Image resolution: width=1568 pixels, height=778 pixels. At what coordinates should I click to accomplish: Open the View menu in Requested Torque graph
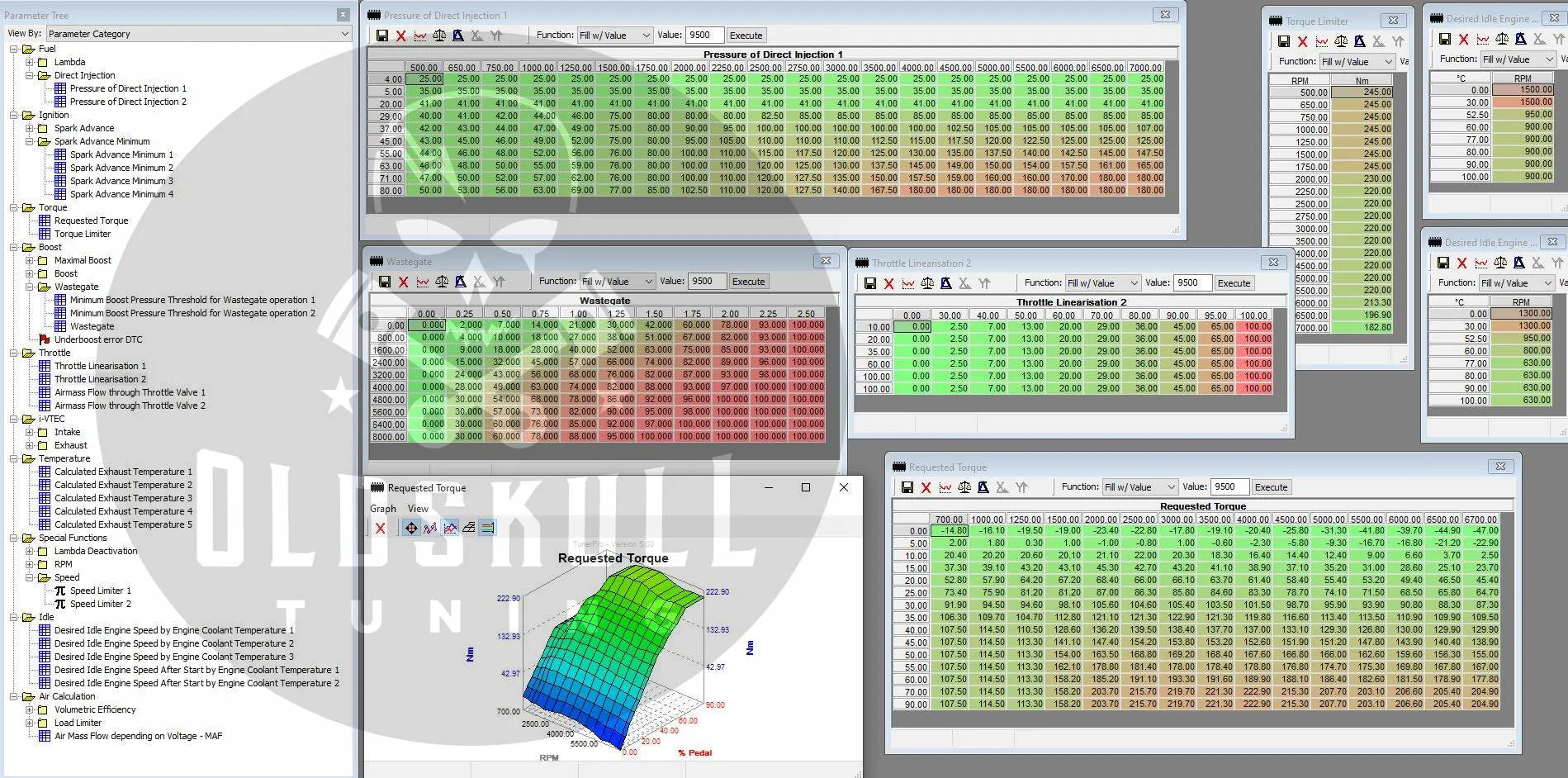pyautogui.click(x=418, y=509)
